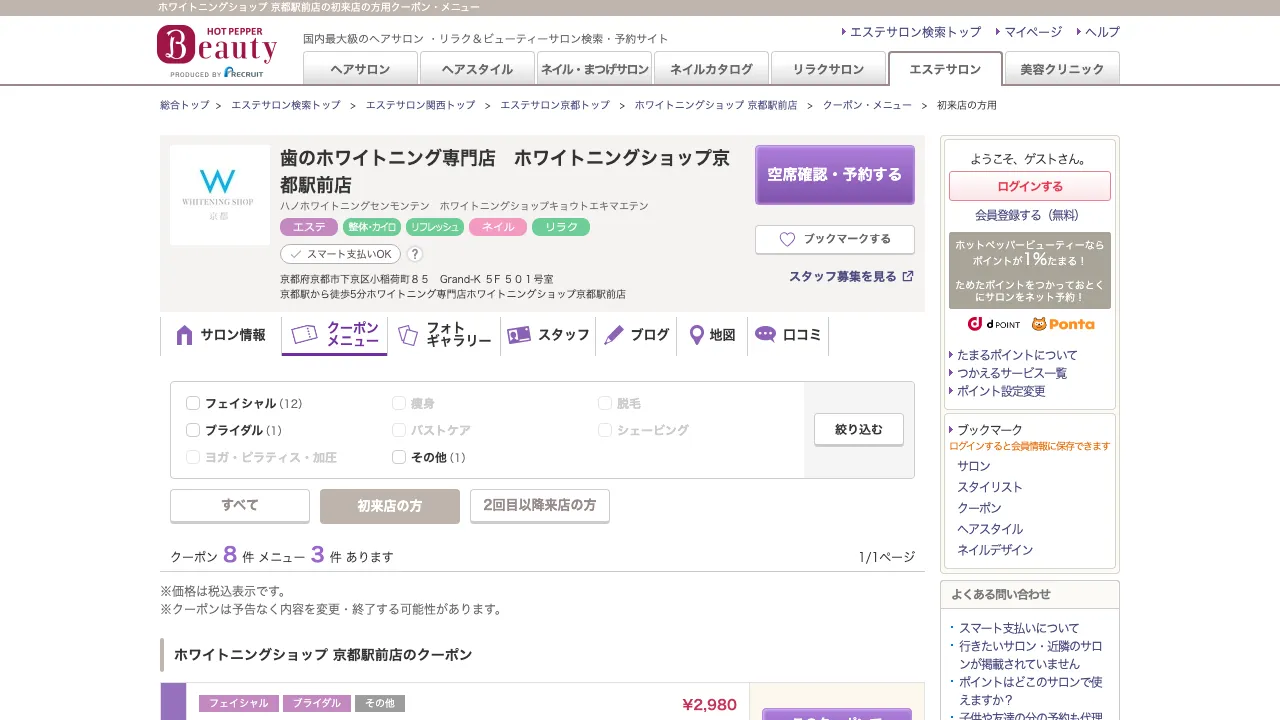Click the disabled ヨガ・ピラティス・加圧 checkbox
1280x720 pixels.
pos(193,457)
